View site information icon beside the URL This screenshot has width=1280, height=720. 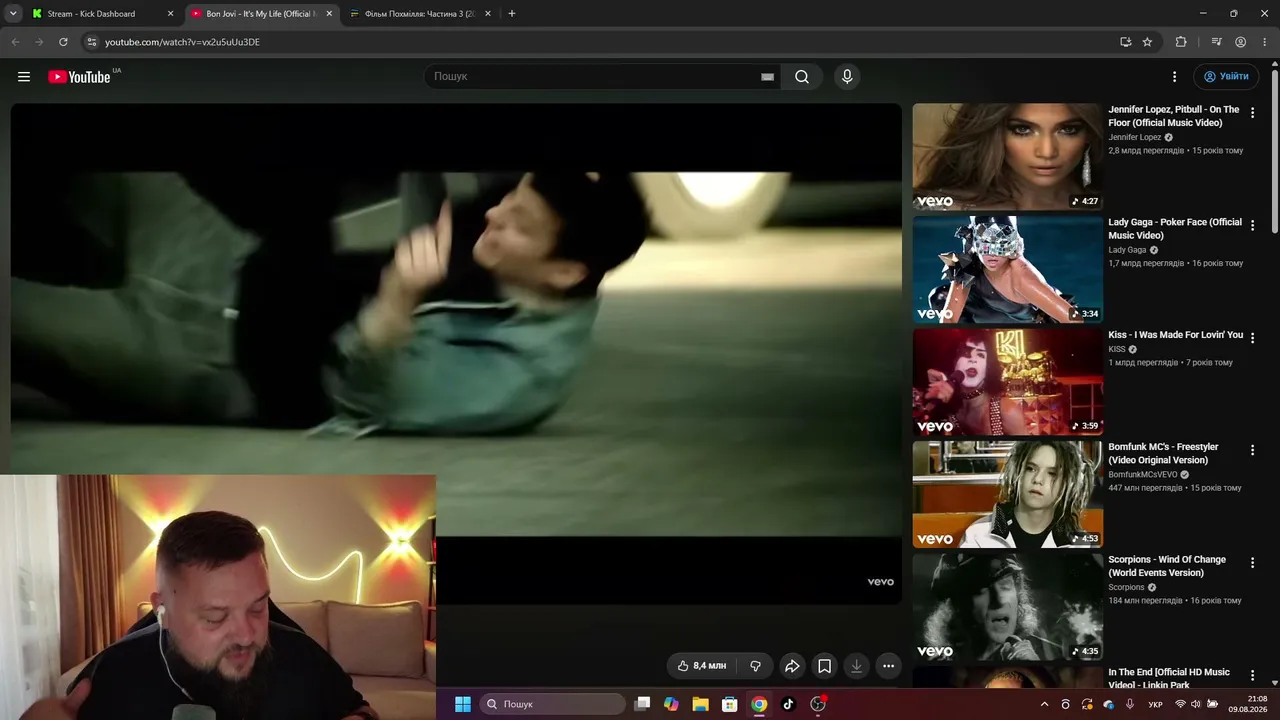pyautogui.click(x=91, y=42)
